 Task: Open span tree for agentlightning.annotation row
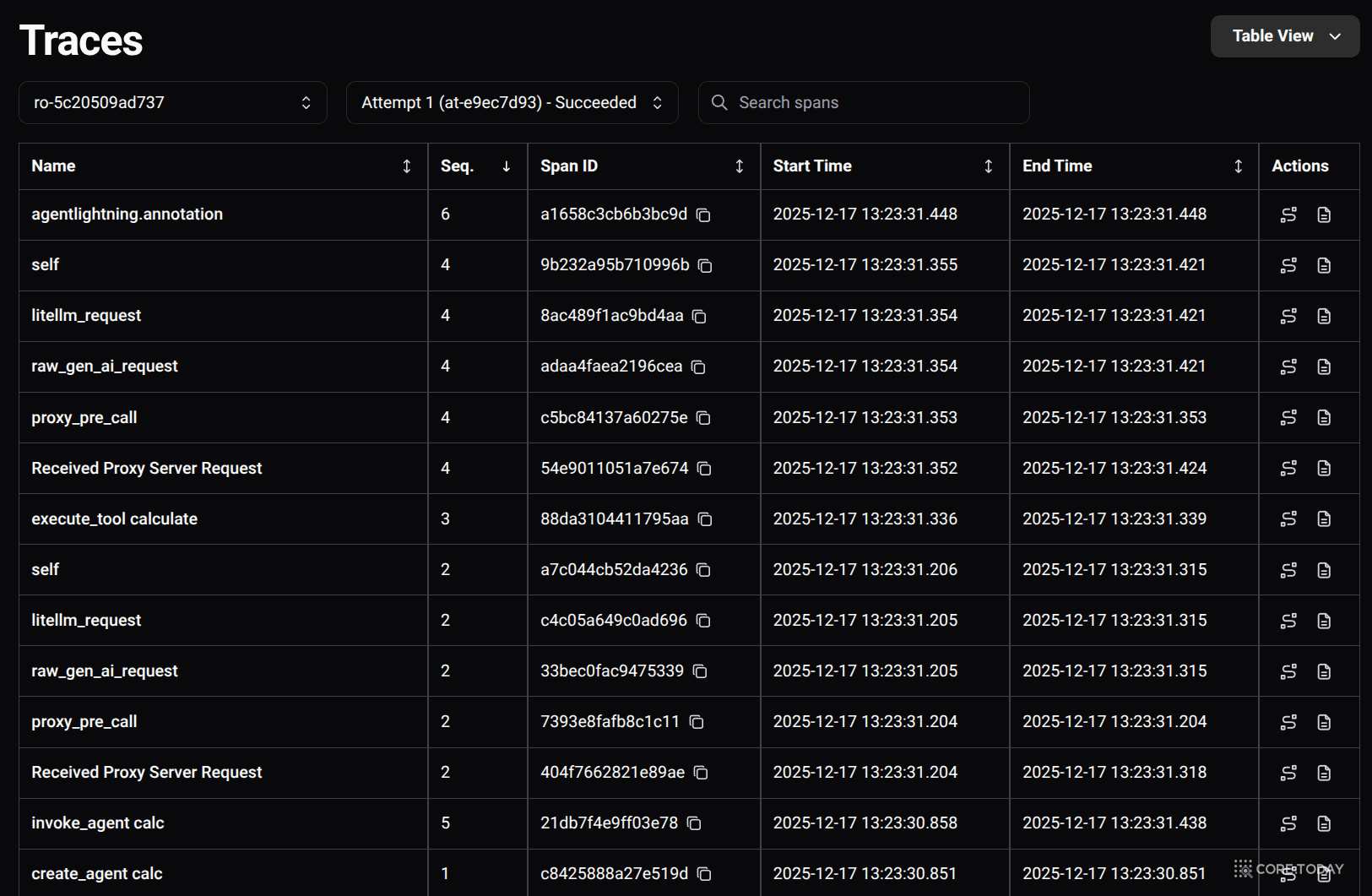[1288, 215]
